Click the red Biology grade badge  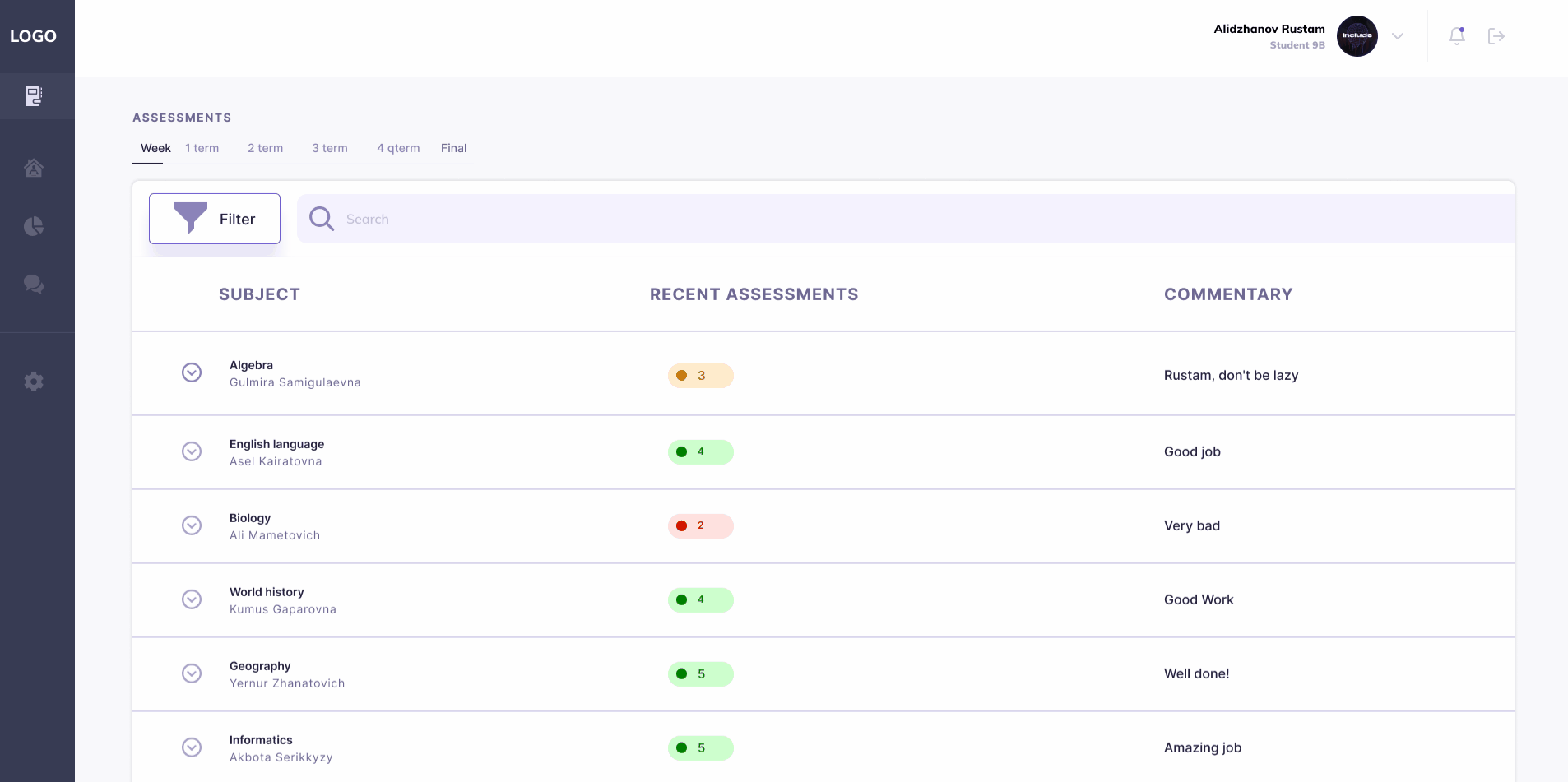[701, 525]
